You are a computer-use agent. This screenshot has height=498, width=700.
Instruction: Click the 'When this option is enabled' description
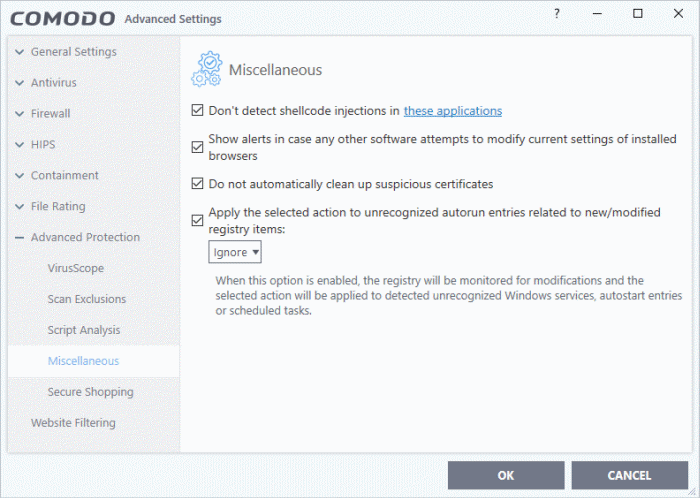(449, 295)
